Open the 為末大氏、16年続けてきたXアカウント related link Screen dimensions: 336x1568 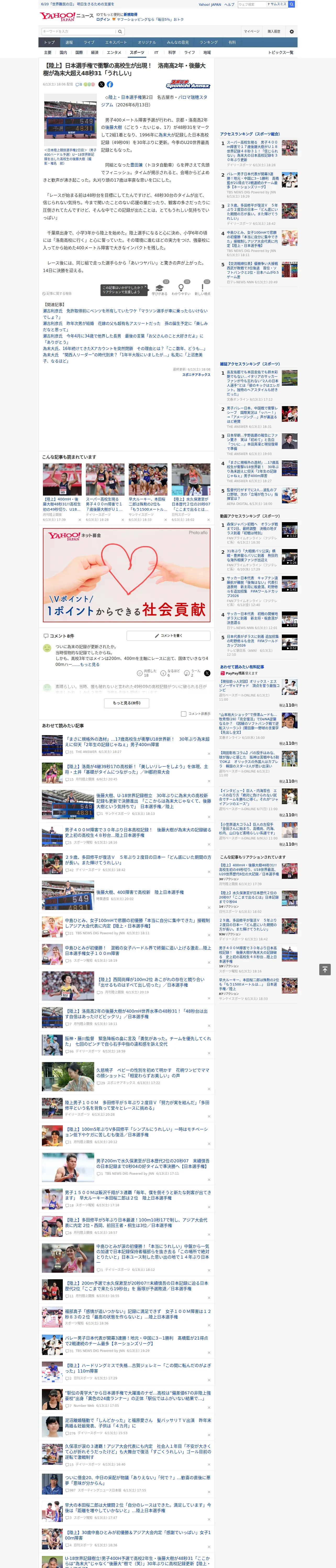tap(124, 349)
